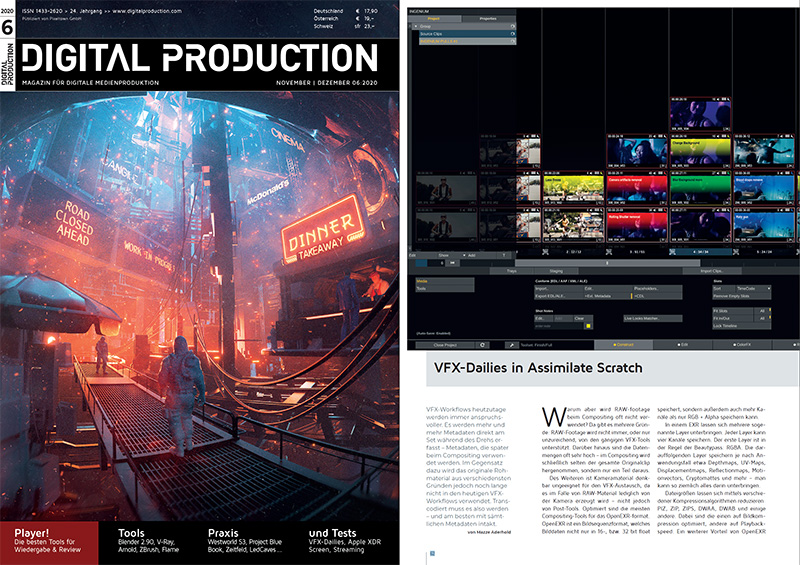The image size is (800, 565).
Task: Click the icon on the INGENIUM PULLS #1 row
Action: coord(513,41)
